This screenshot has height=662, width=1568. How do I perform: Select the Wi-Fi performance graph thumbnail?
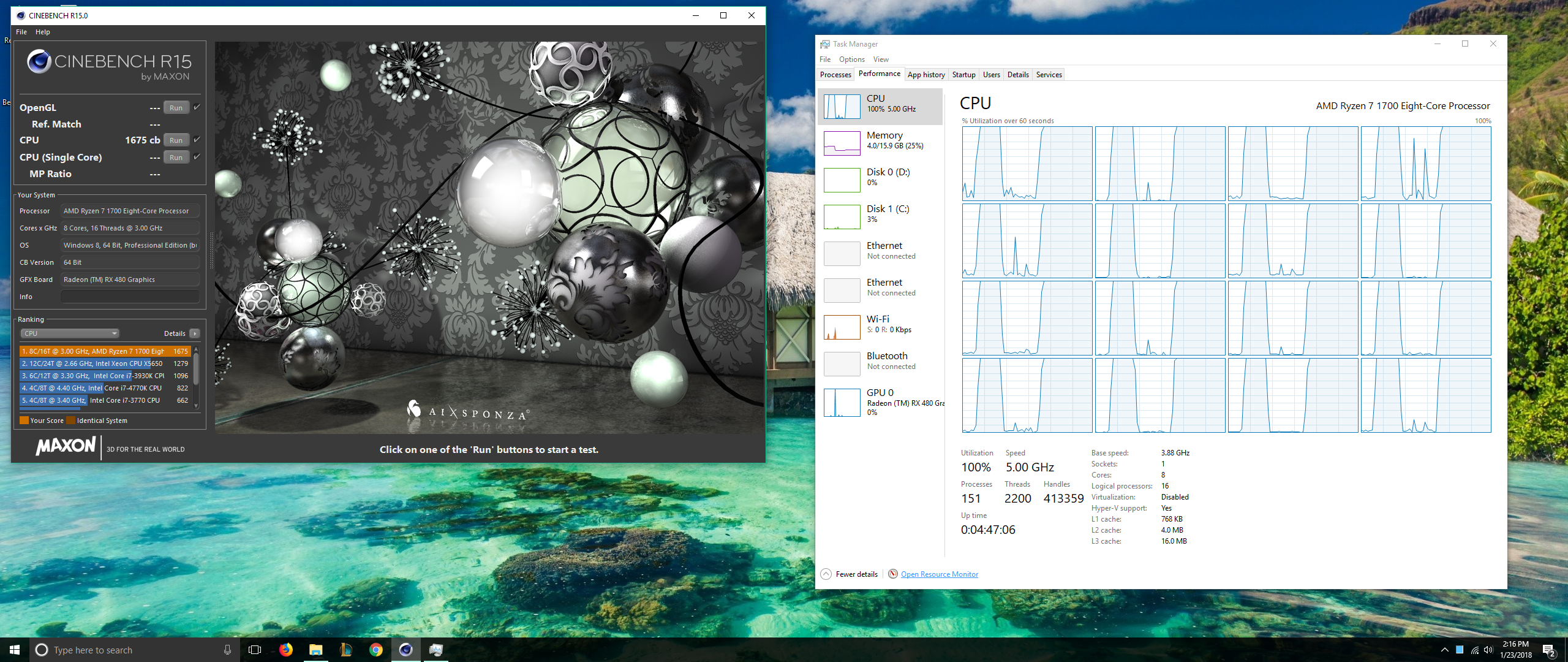click(842, 327)
